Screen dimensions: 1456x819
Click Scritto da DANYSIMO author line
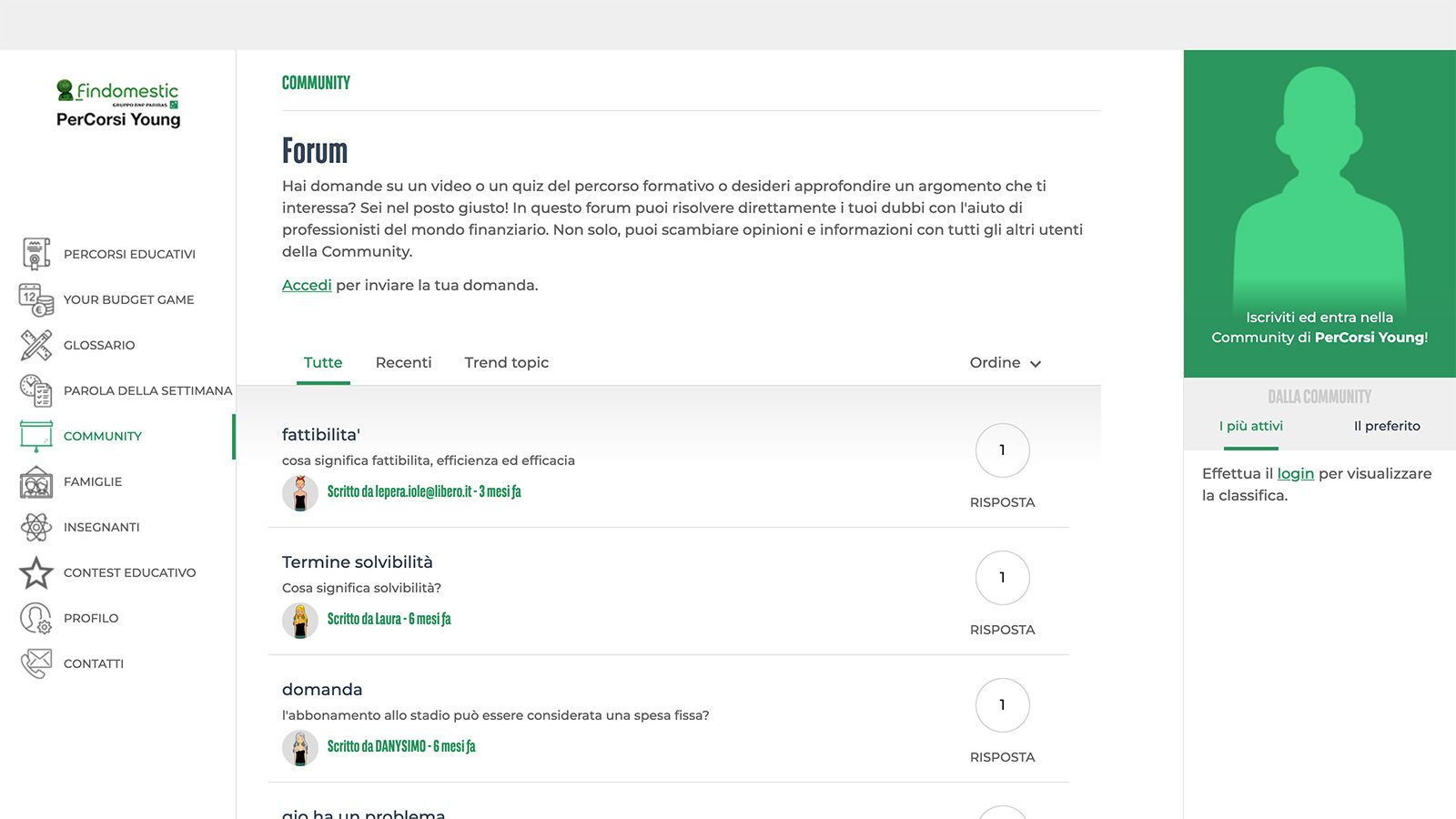tap(401, 746)
